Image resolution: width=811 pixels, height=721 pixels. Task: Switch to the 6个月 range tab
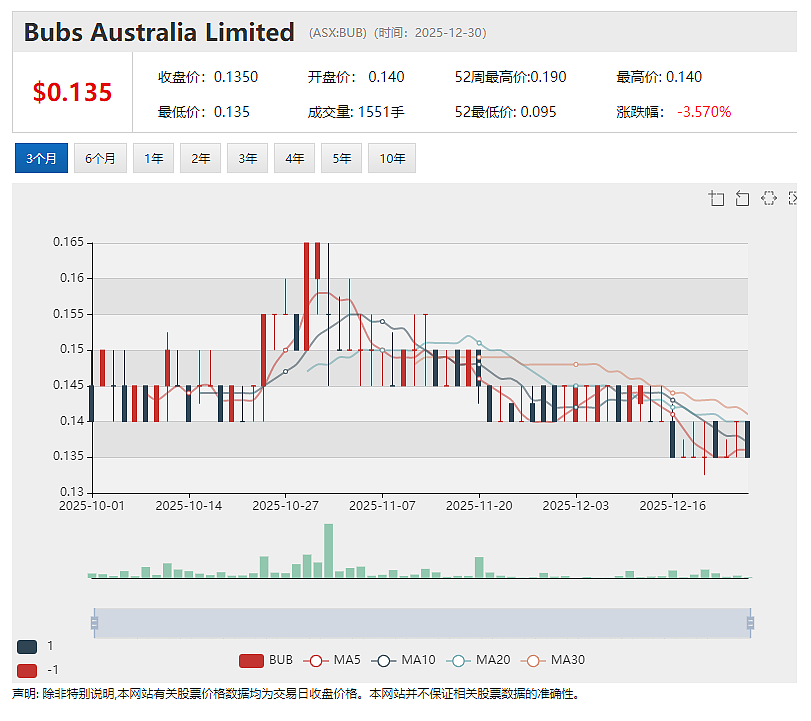tap(100, 158)
